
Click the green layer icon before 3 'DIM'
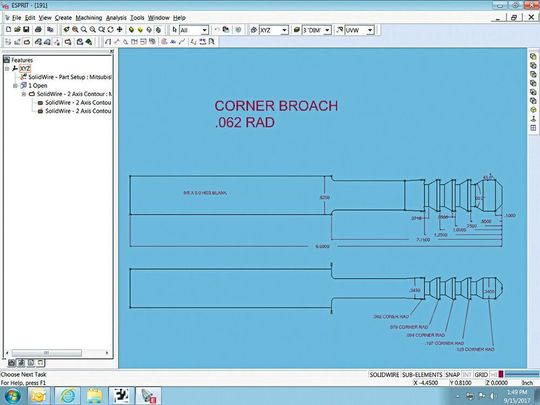click(297, 30)
